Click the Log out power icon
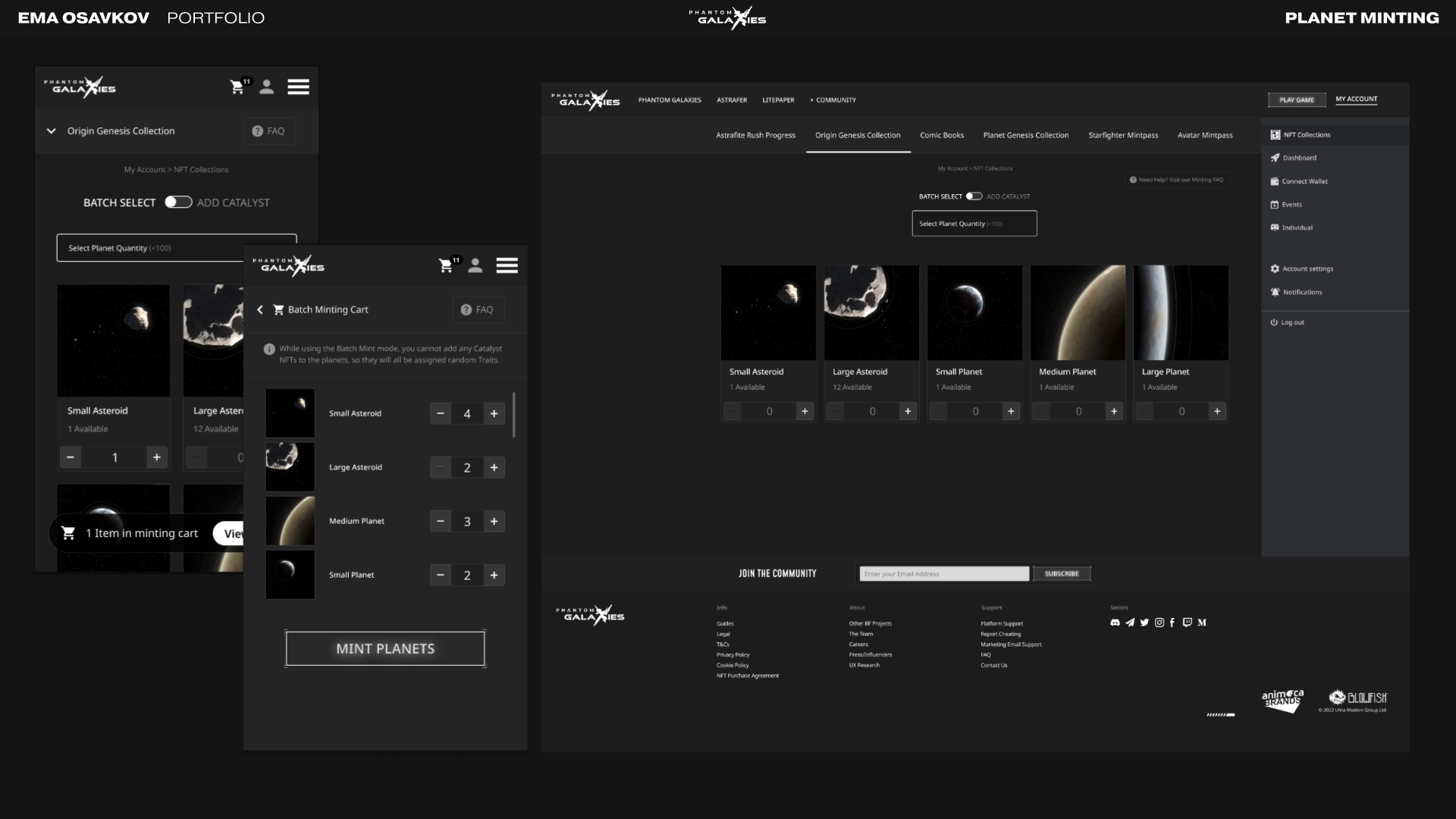This screenshot has height=819, width=1456. click(1274, 322)
